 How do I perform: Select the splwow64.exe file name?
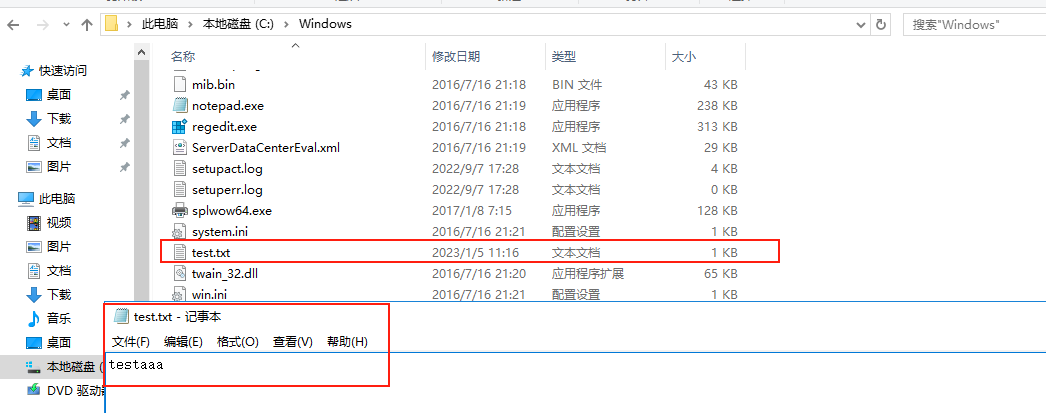[x=231, y=211]
